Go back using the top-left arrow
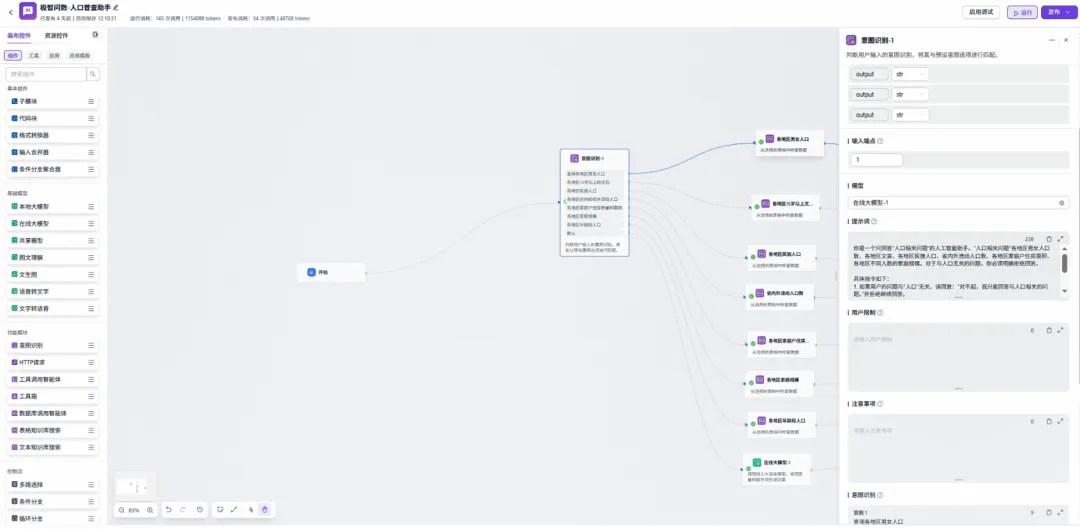This screenshot has height=529, width=1080. click(10, 12)
